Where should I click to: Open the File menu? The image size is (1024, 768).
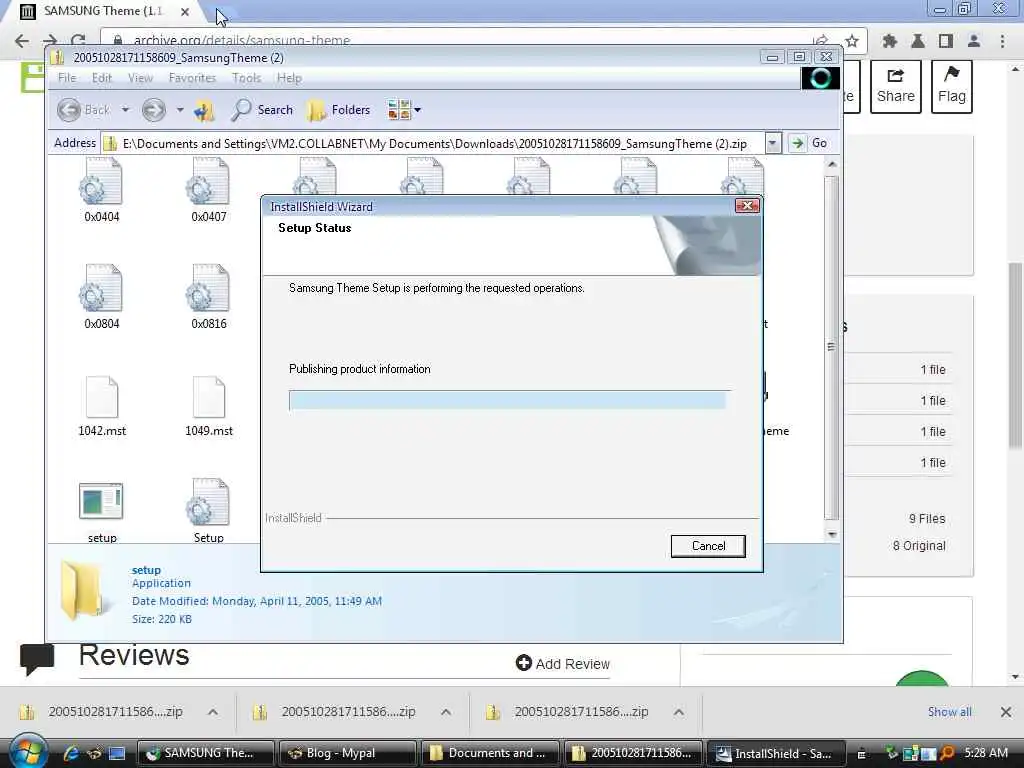click(67, 78)
